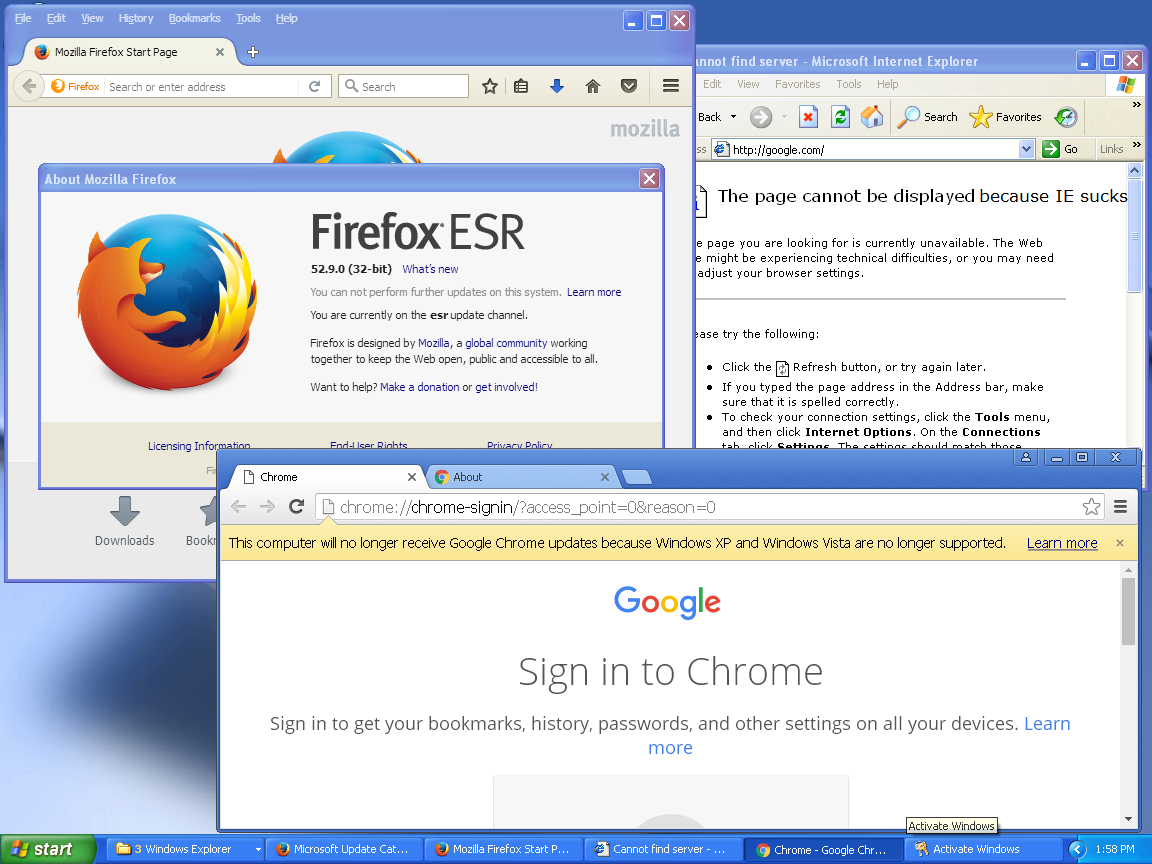Open Internet Explorer Favorites toolbar button
The image size is (1152, 864).
click(x=1005, y=116)
